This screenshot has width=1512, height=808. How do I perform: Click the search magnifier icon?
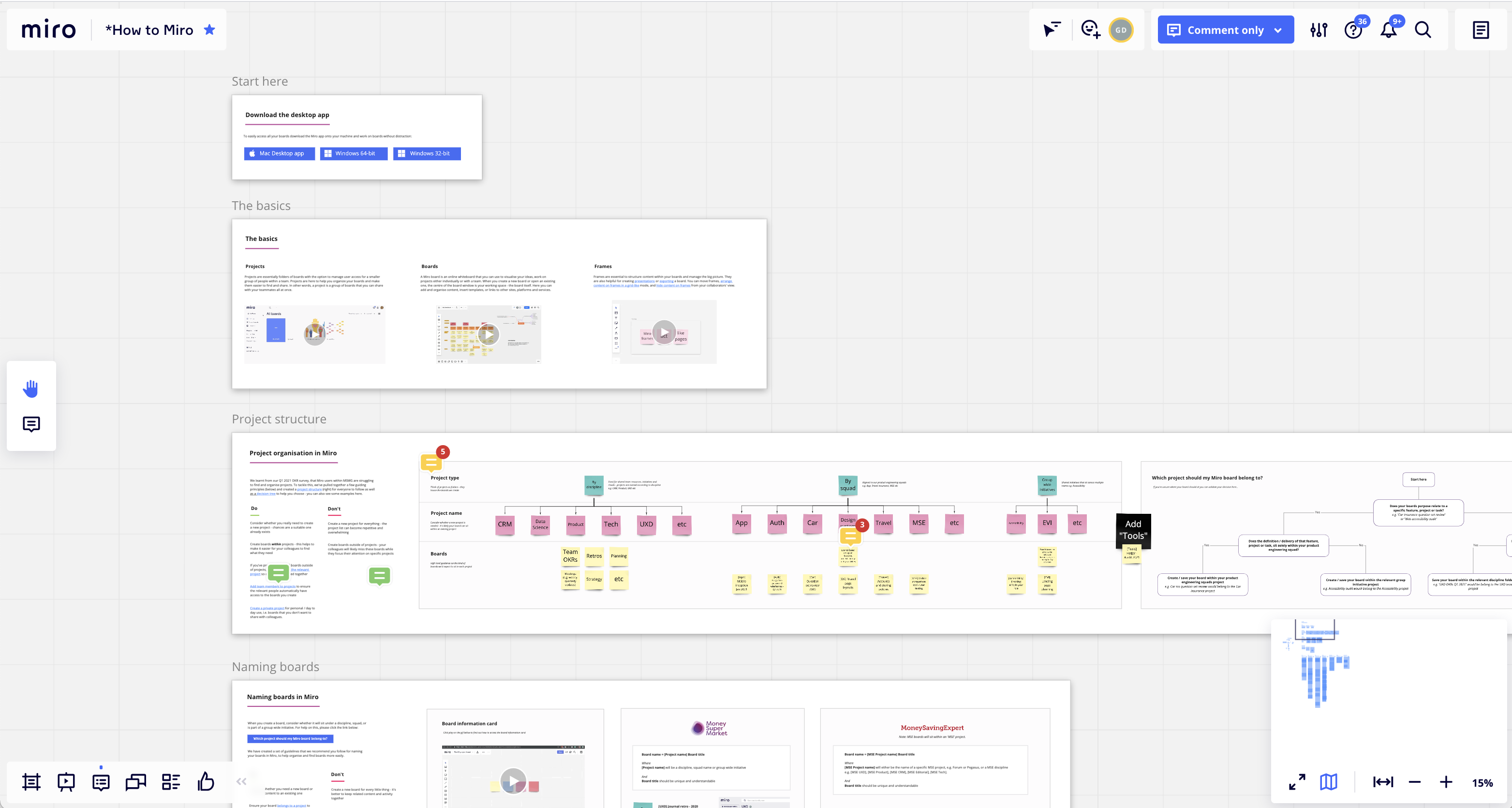click(x=1423, y=30)
